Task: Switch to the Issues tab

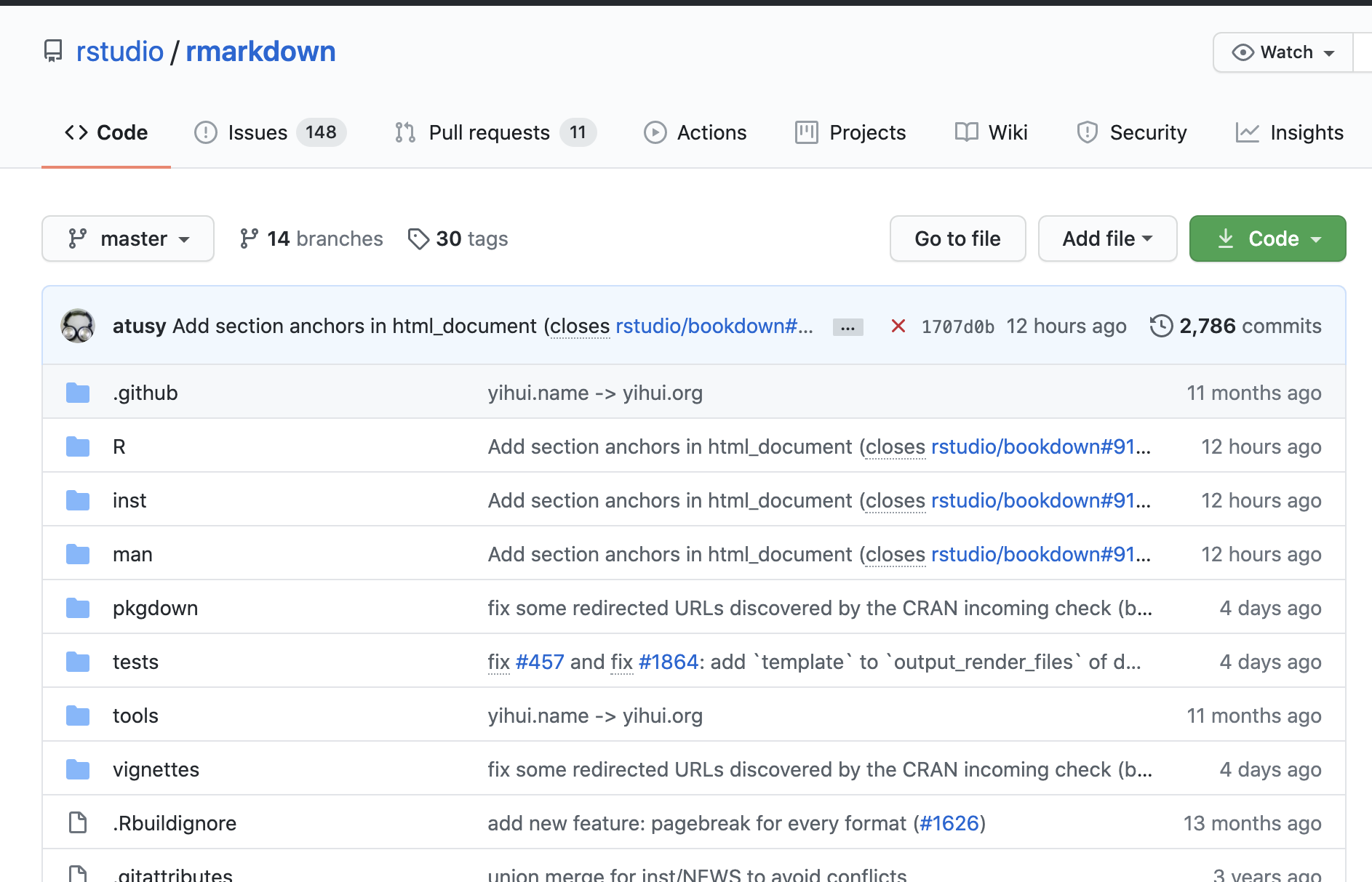Action: click(x=270, y=132)
